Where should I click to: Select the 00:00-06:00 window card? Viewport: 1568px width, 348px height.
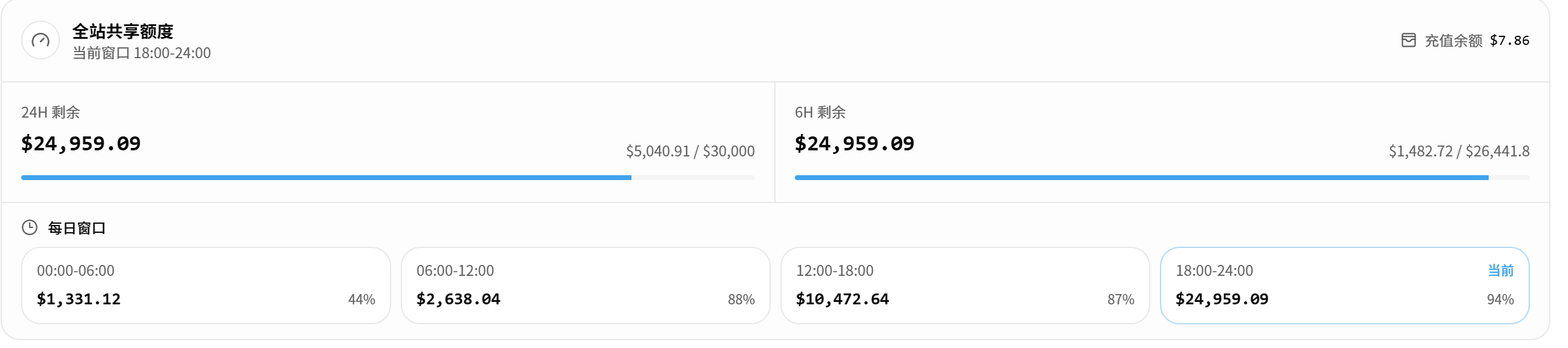tap(206, 285)
